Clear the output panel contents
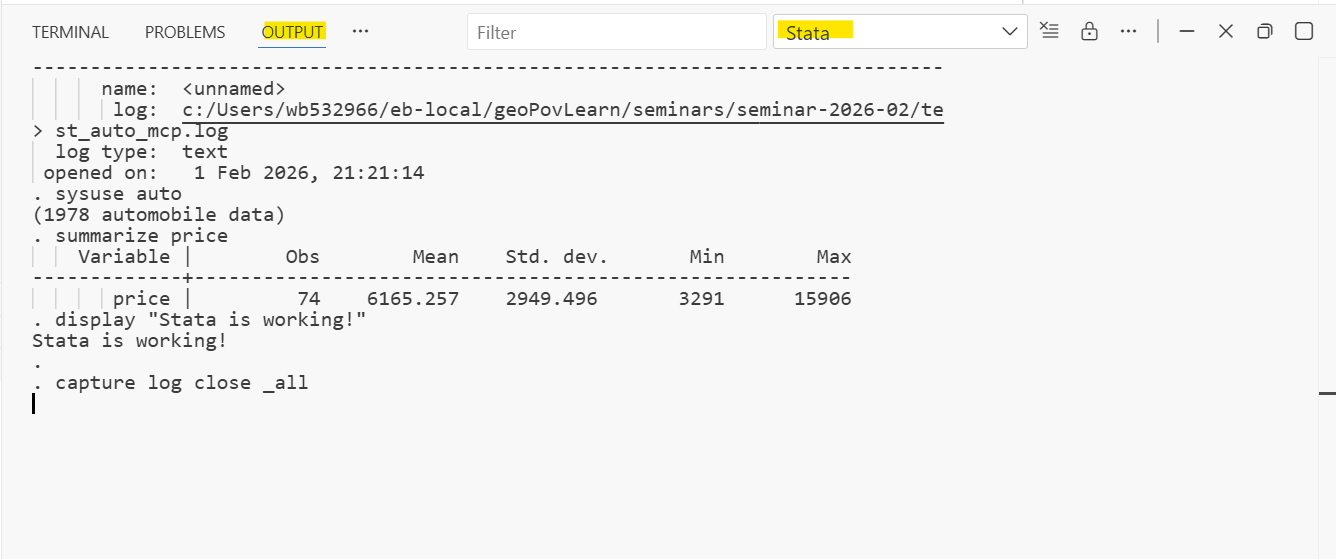The height and width of the screenshot is (559, 1336). click(x=1049, y=31)
